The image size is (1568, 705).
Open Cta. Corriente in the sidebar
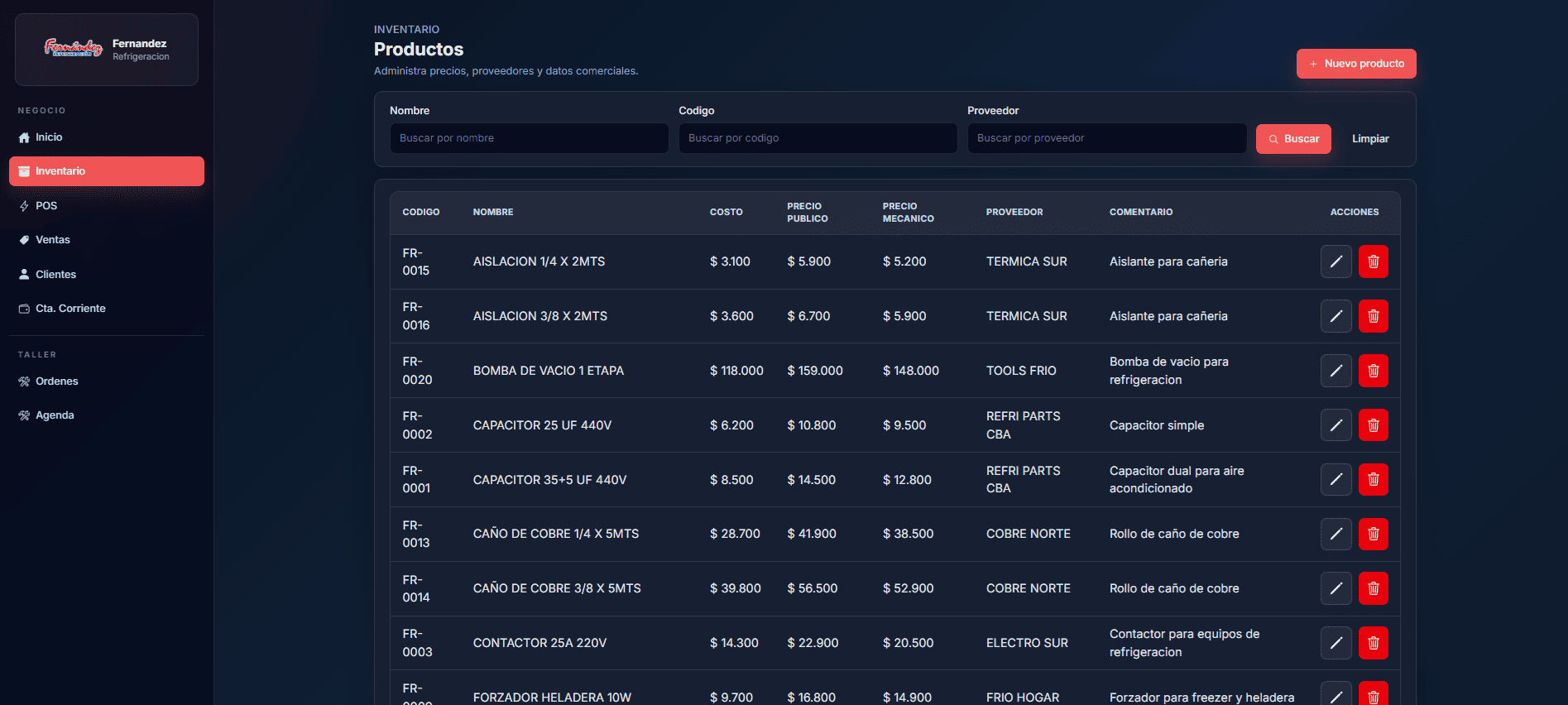click(x=107, y=309)
